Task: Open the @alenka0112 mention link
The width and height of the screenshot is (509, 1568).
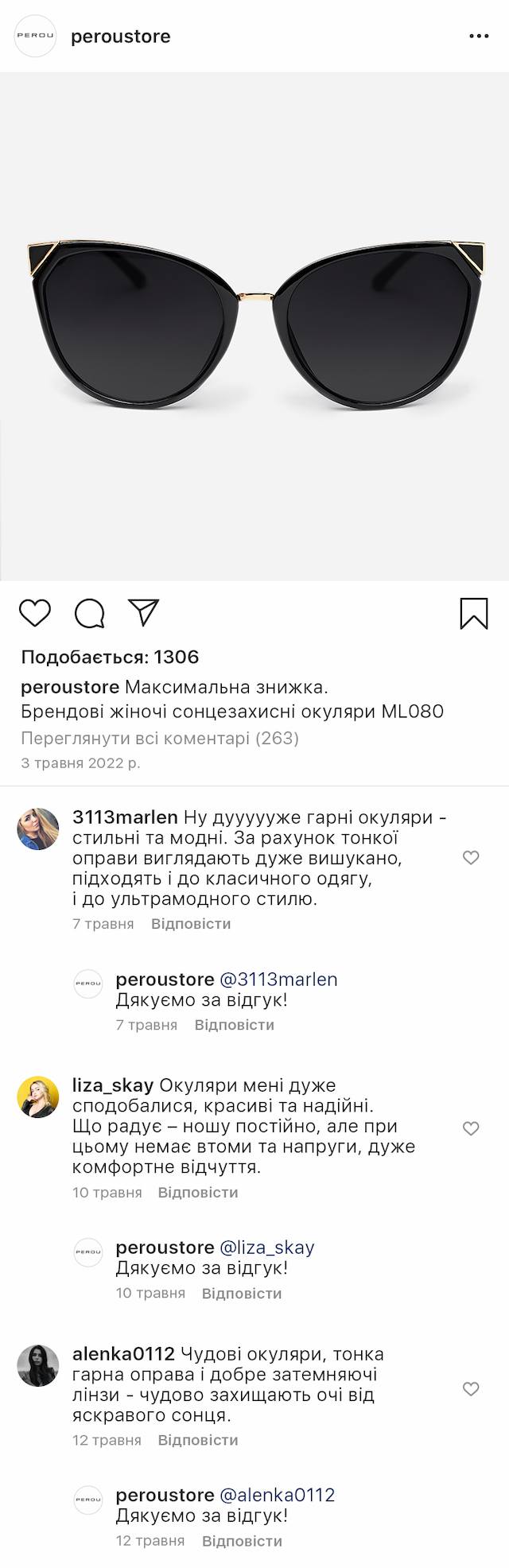Action: coord(277,1495)
